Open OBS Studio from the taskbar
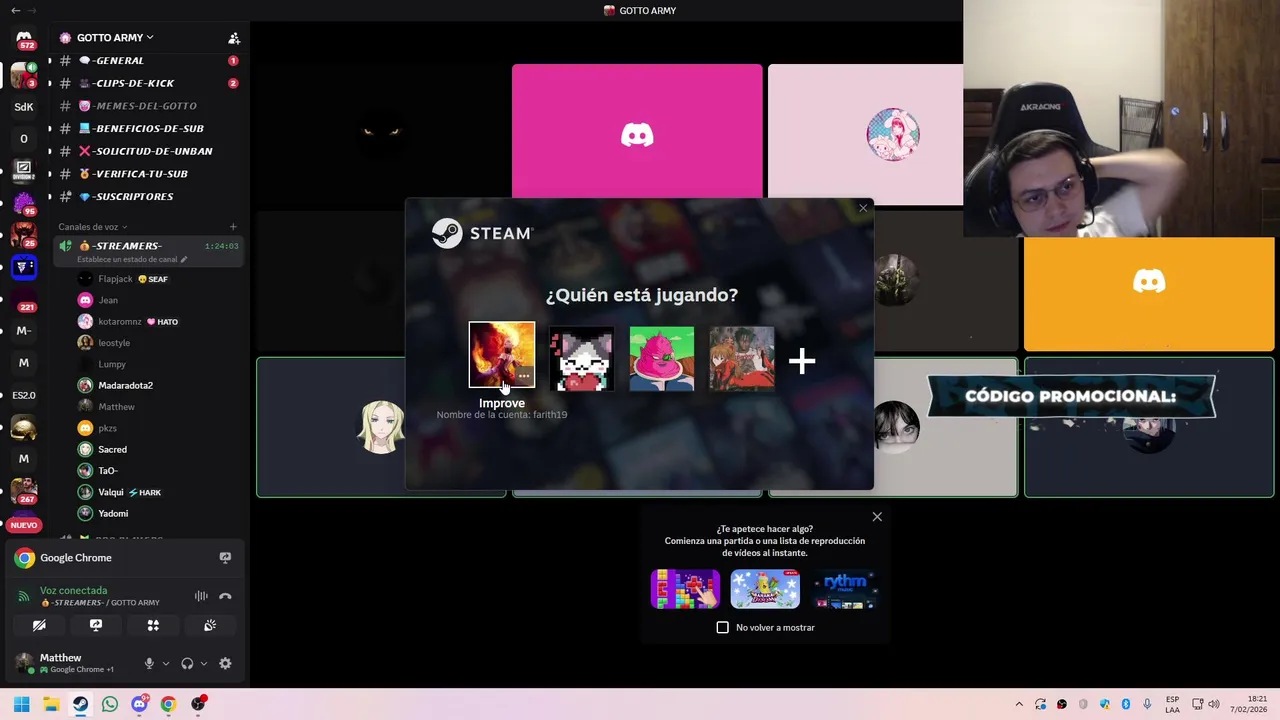 (198, 704)
